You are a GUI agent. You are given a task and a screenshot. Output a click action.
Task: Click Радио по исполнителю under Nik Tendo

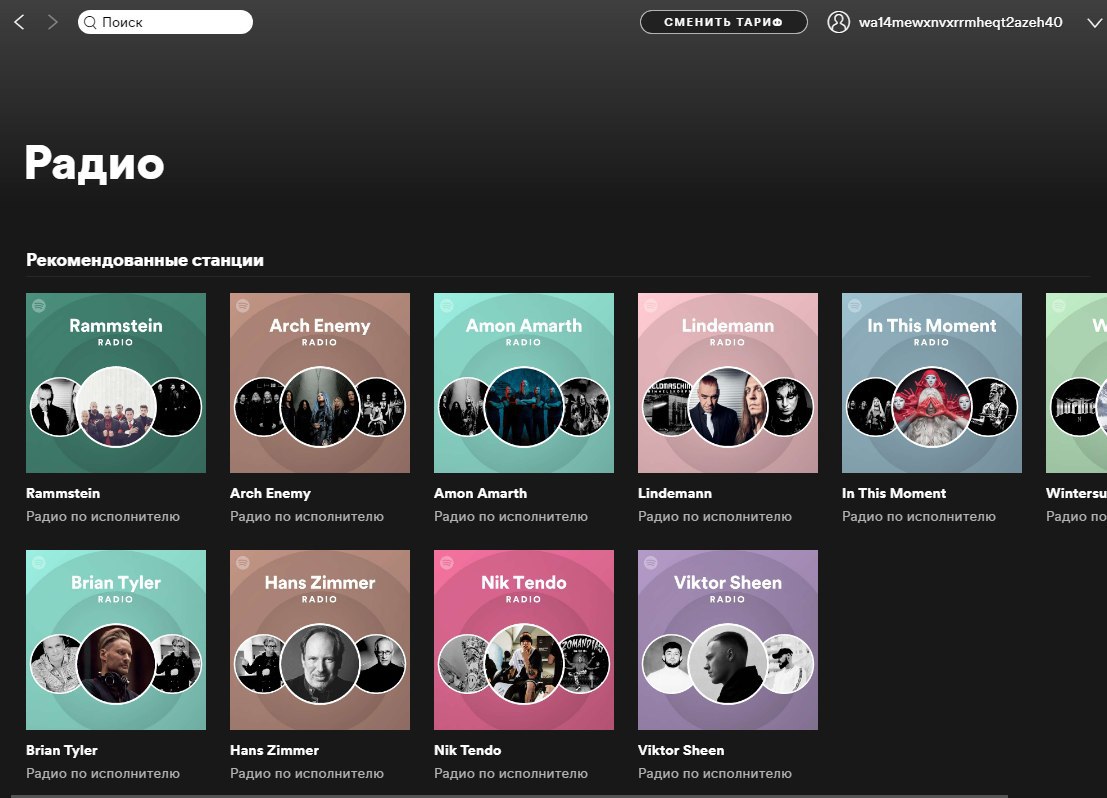(511, 773)
